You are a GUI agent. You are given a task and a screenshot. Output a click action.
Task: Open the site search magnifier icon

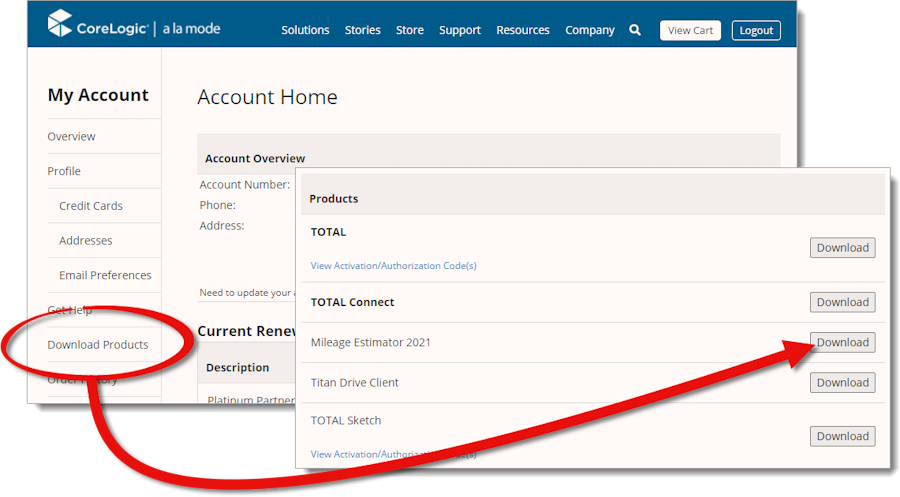634,30
